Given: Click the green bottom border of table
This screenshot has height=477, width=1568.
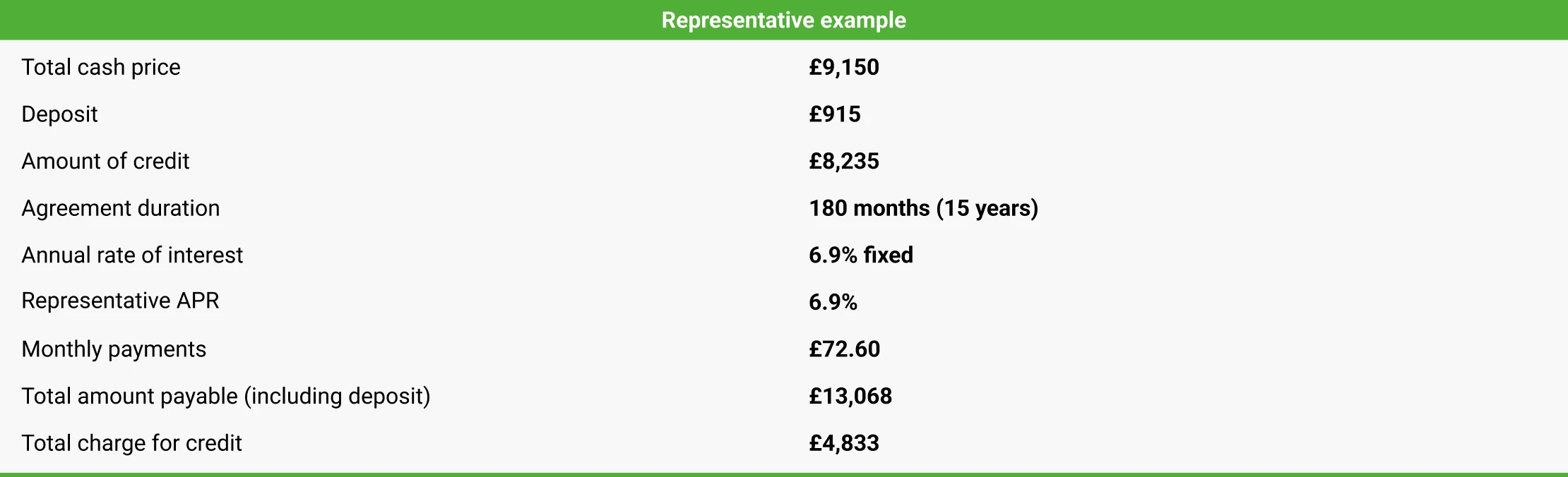Looking at the screenshot, I should tap(784, 474).
